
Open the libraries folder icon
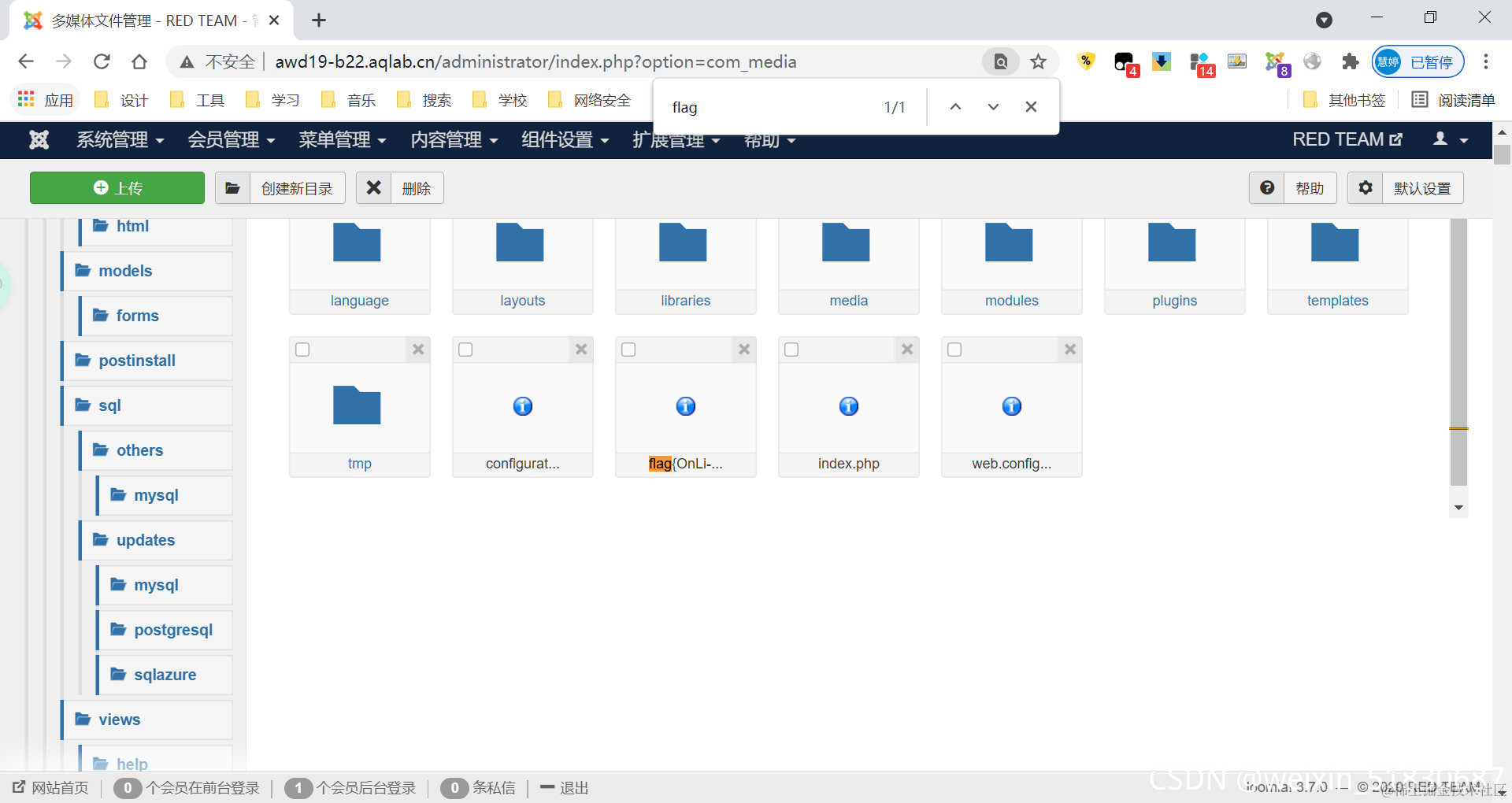tap(683, 242)
